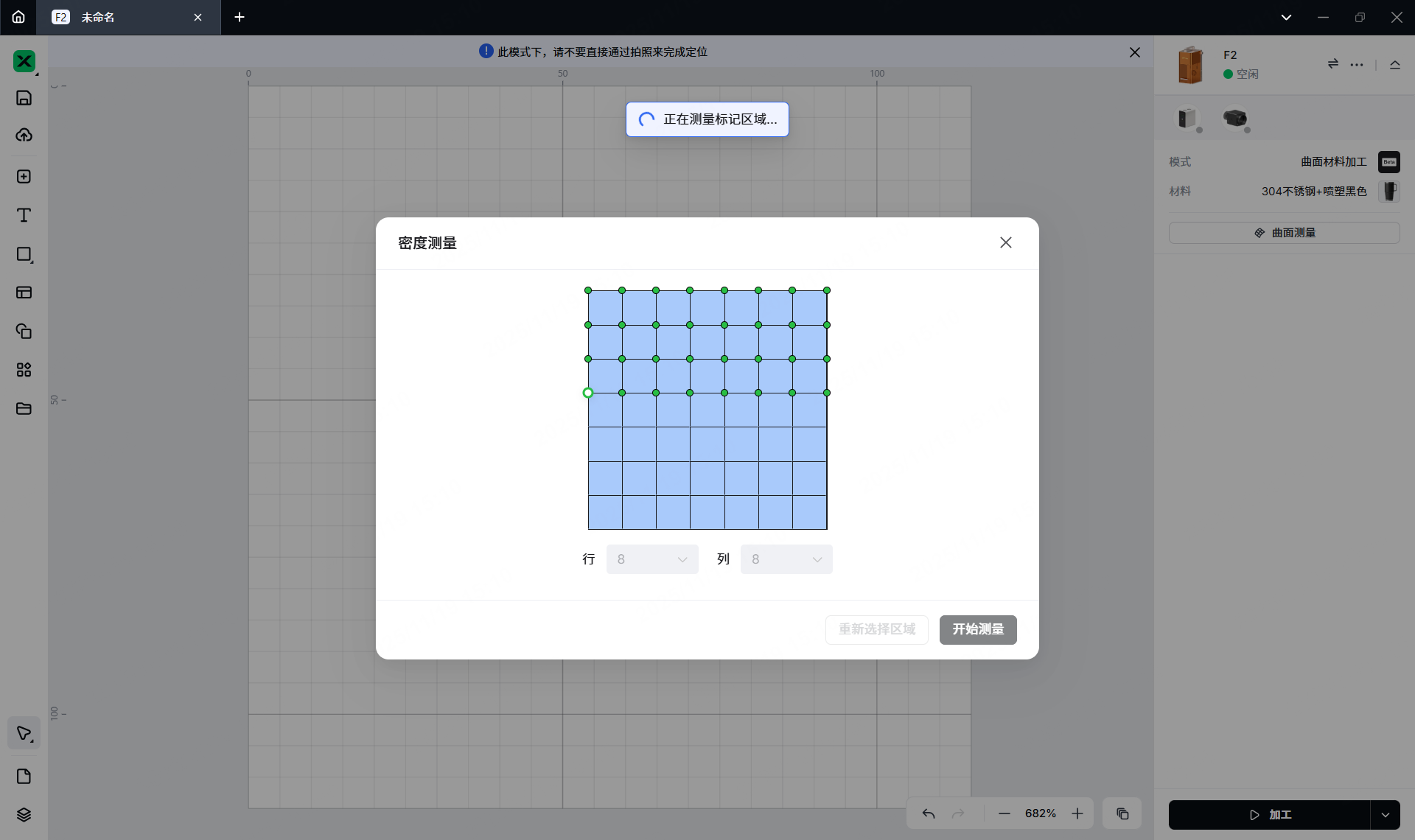The height and width of the screenshot is (840, 1415).
Task: Close the 密度测量 dialog
Action: point(1006,242)
